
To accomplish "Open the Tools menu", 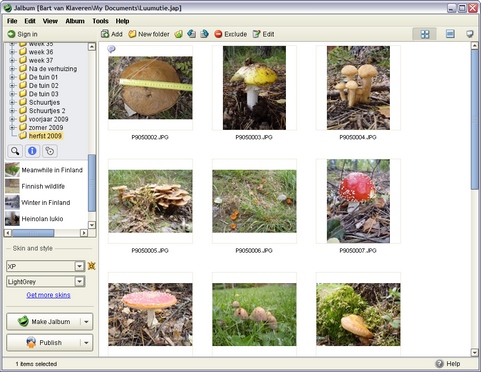I will tap(100, 21).
